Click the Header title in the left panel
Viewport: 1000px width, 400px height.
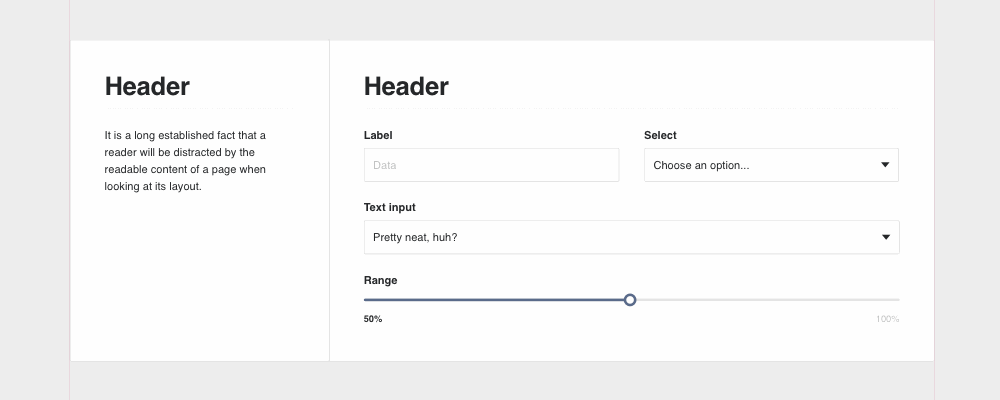pyautogui.click(x=147, y=87)
